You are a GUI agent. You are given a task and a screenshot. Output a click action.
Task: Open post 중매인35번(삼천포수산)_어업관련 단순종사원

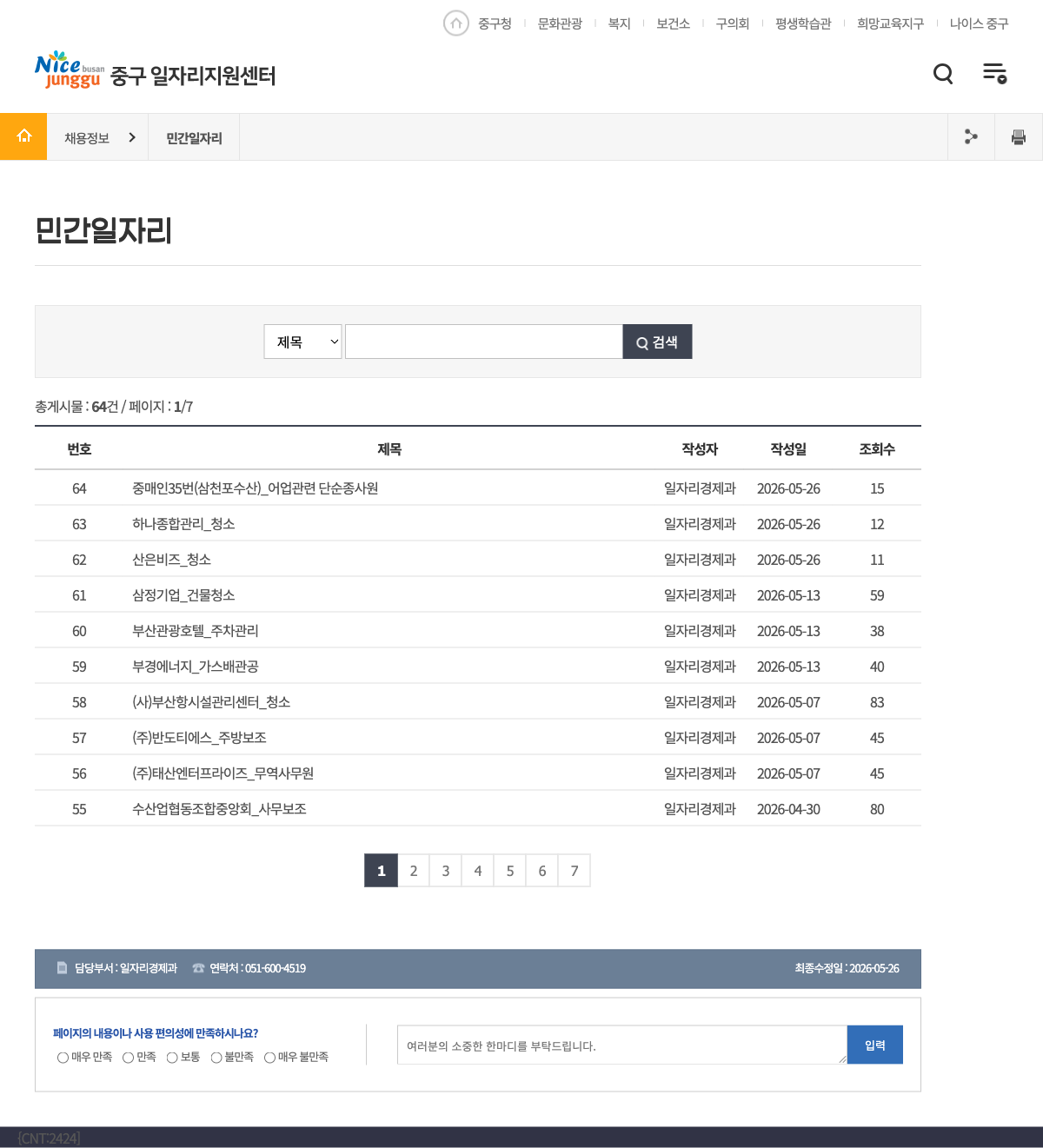(255, 488)
